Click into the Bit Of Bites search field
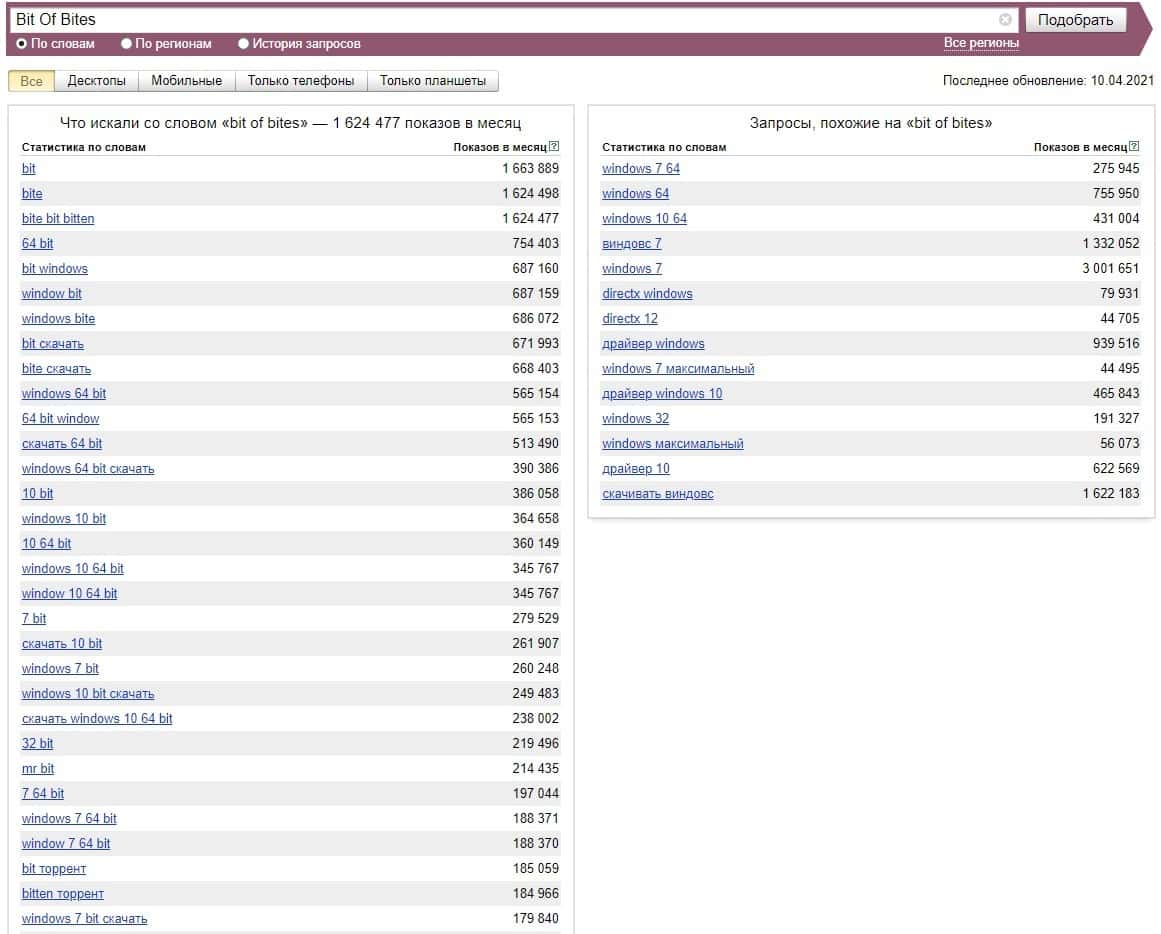The image size is (1161, 934). [x=500, y=20]
